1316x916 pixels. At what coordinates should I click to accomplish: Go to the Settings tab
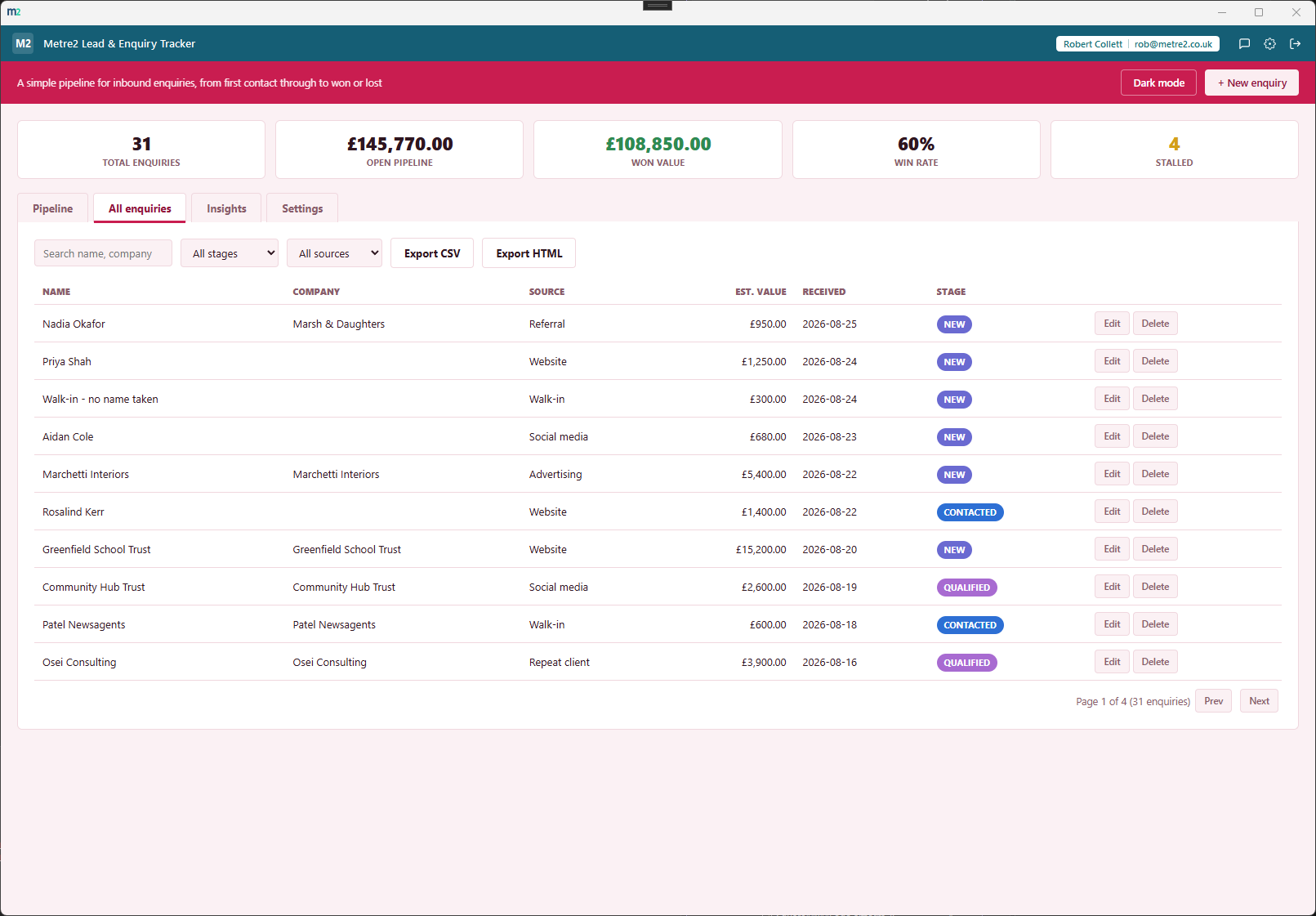coord(302,208)
